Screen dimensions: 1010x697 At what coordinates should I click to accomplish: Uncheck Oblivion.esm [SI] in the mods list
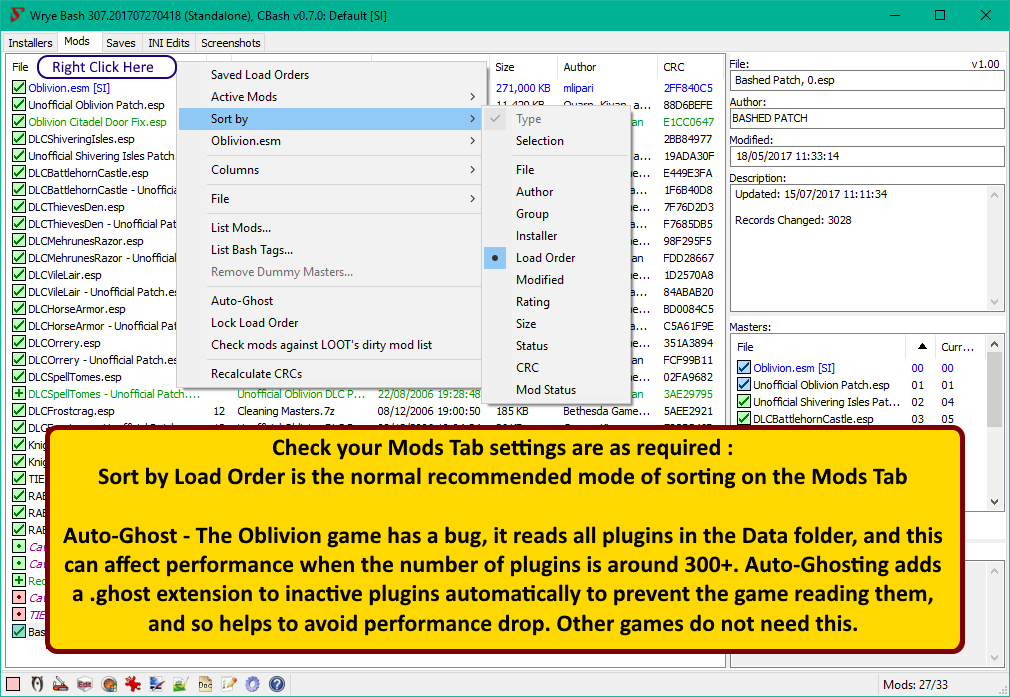[19, 88]
